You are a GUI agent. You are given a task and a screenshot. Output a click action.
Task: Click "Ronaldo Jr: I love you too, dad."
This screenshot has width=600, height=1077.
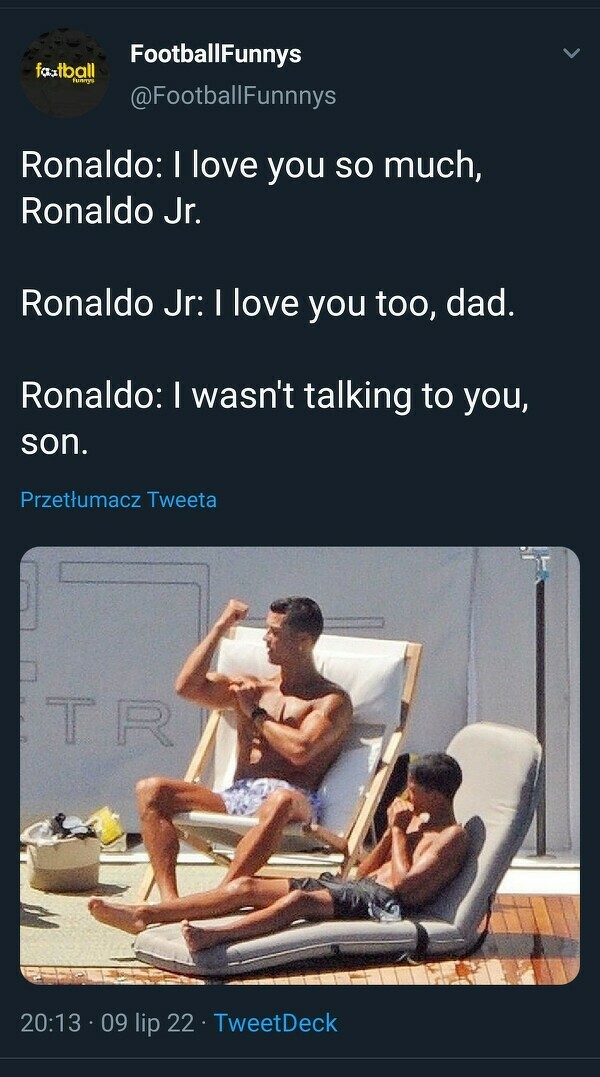268,304
